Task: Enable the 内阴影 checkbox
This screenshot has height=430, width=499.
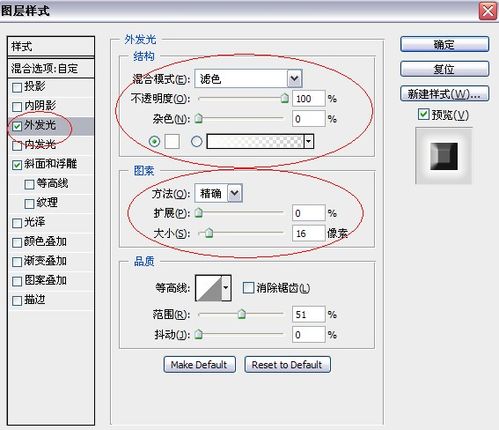Action: tap(17, 107)
